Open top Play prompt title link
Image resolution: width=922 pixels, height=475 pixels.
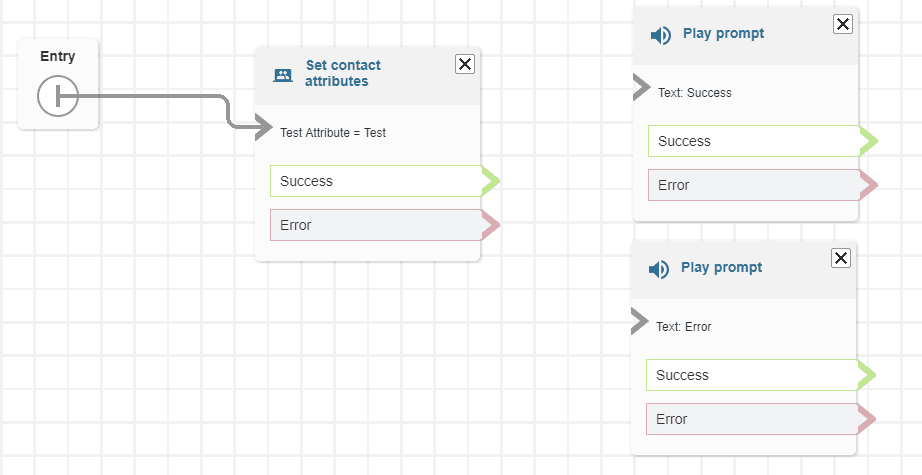723,34
